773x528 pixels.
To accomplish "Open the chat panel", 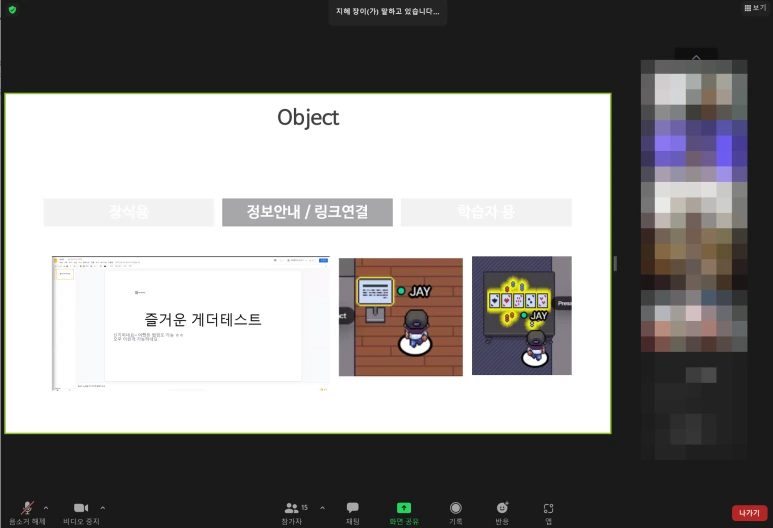I will [x=352, y=513].
